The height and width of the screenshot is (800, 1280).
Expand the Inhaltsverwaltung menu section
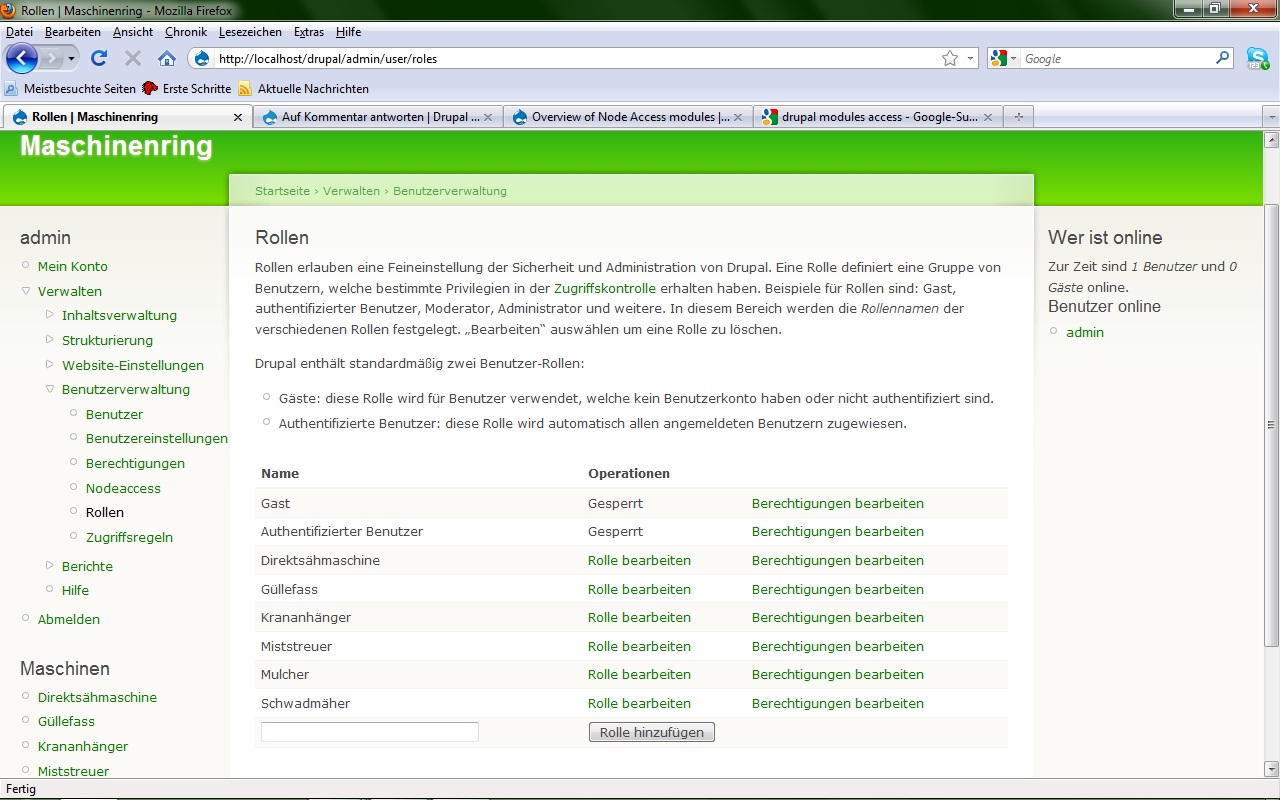[50, 315]
